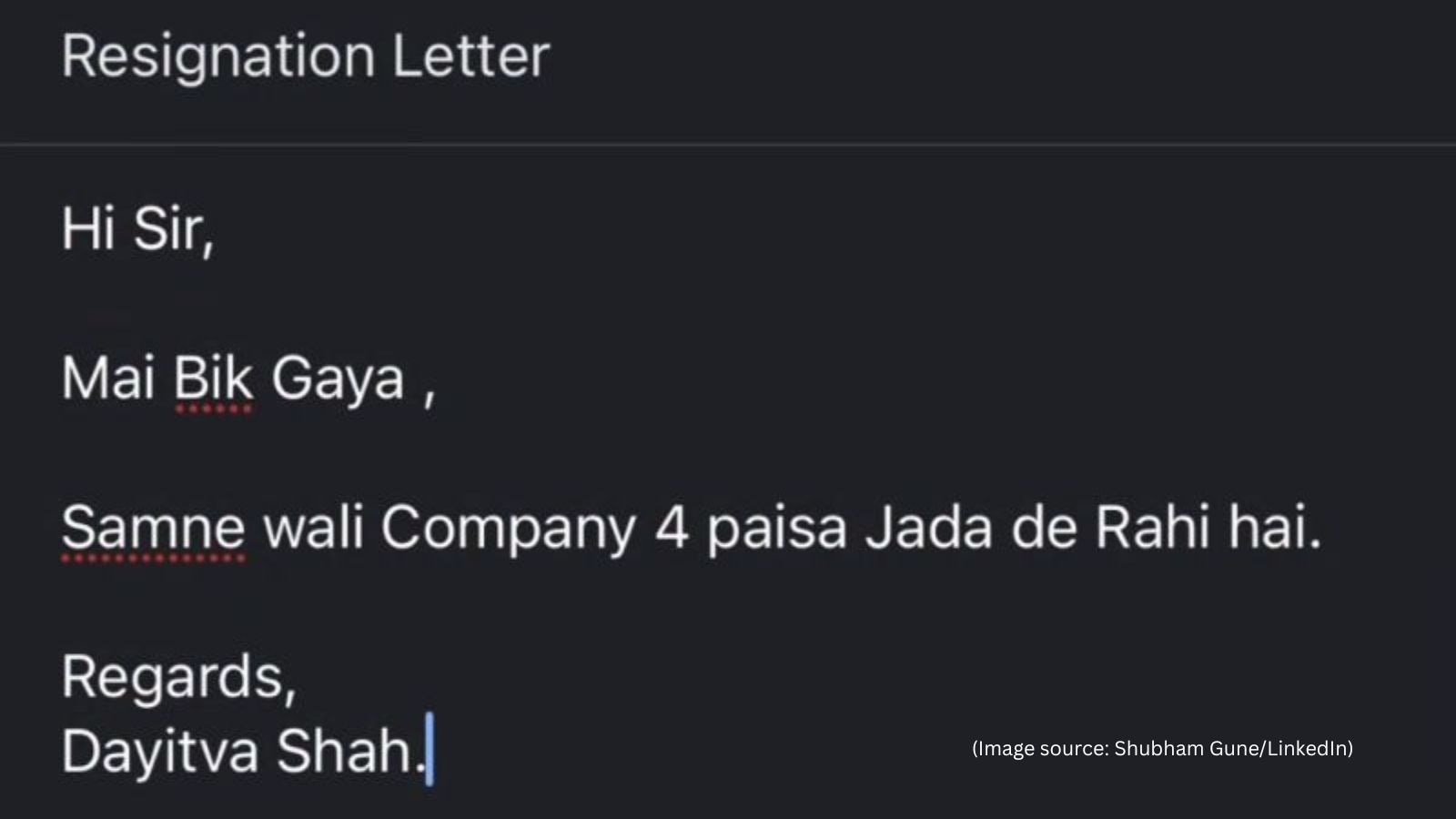1456x819 pixels.
Task: Place cursor on hai at sentence end
Action: 1275,528
